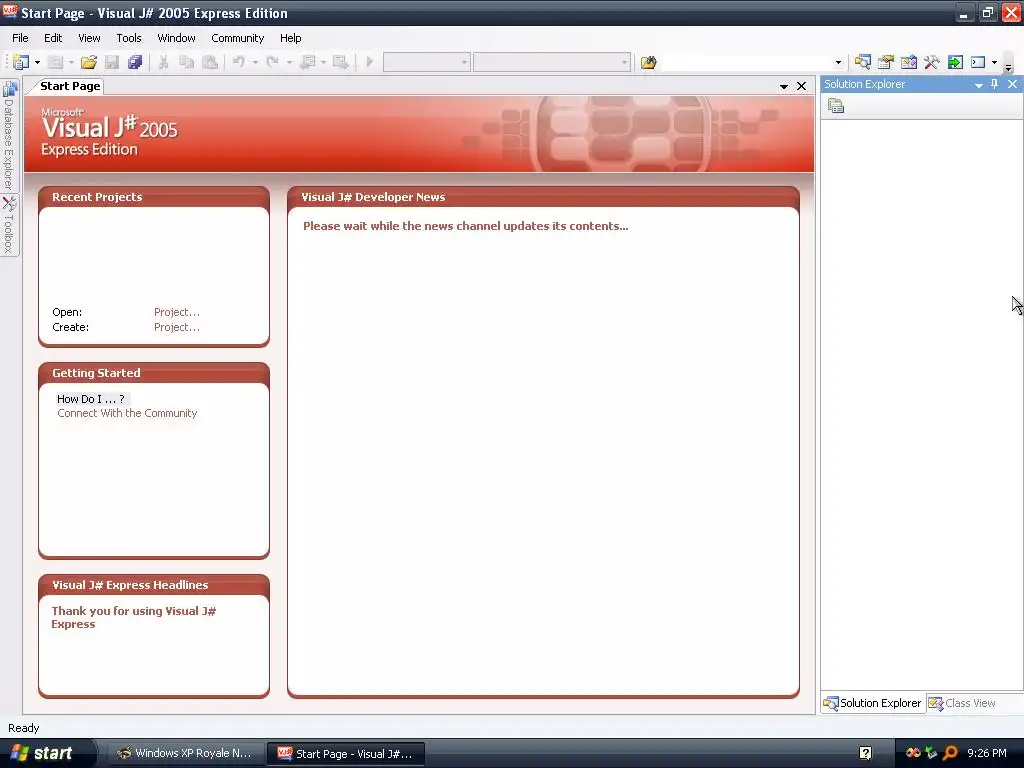The width and height of the screenshot is (1024, 768).
Task: Open the Tools menu
Action: coord(129,38)
